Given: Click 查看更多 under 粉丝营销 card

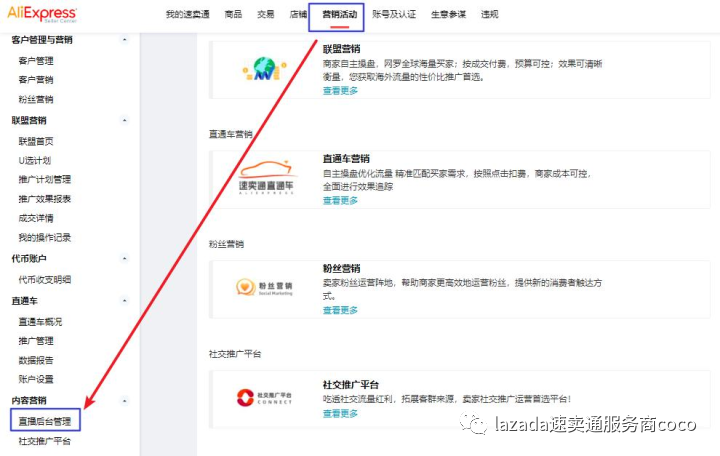Looking at the screenshot, I should coord(340,310).
